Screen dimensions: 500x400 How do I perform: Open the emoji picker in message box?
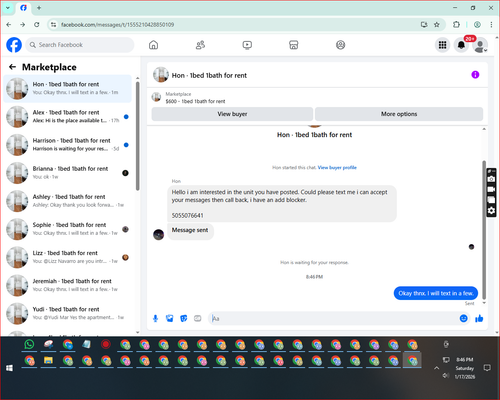(464, 318)
